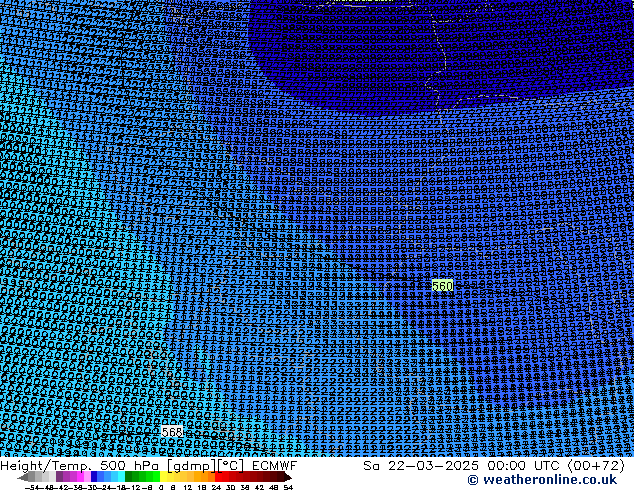The height and width of the screenshot is (490, 634).
Task: Click the legend's left gray arrow end
Action: click(x=23, y=477)
